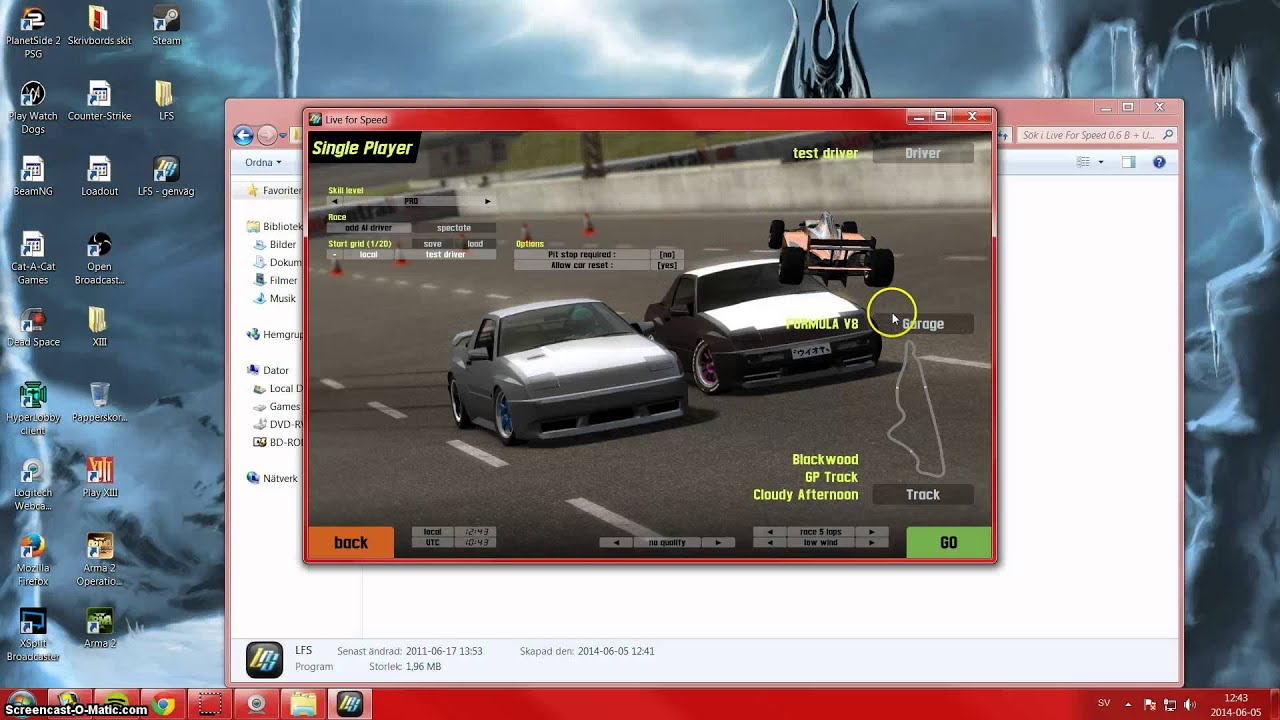Screen dimensions: 1280x720
Task: Remove local test driver with minus button
Action: tap(334, 255)
